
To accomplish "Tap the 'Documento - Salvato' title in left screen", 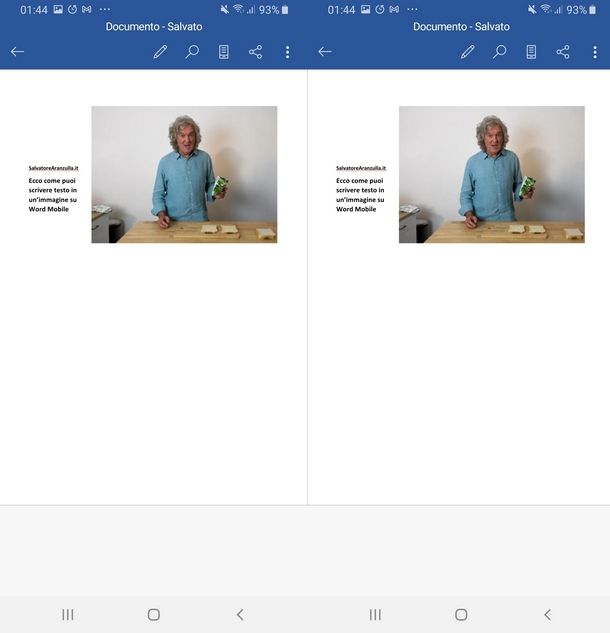I will [x=154, y=27].
